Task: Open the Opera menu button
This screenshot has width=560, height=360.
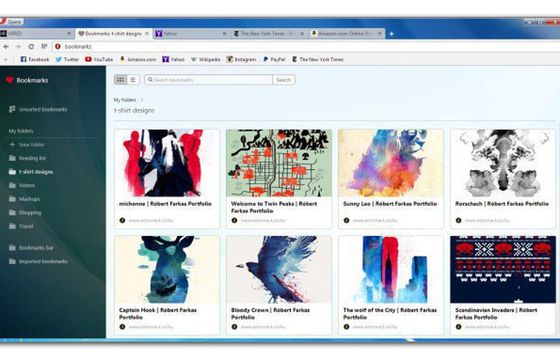Action: [x=12, y=21]
